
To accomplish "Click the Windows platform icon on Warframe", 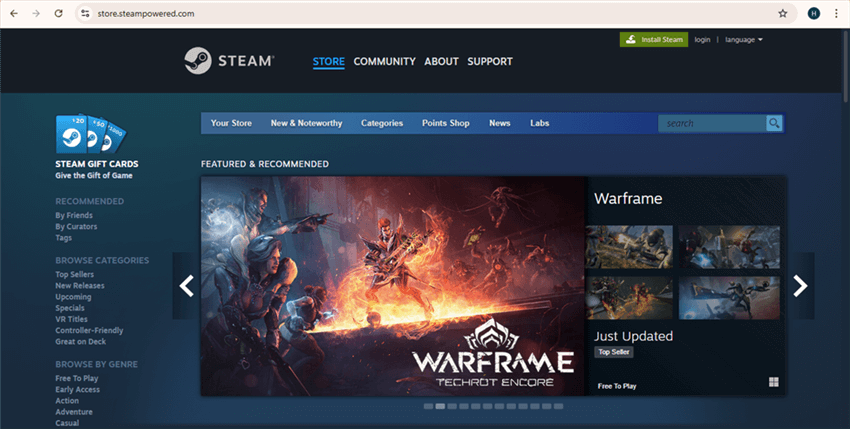I will (x=774, y=382).
